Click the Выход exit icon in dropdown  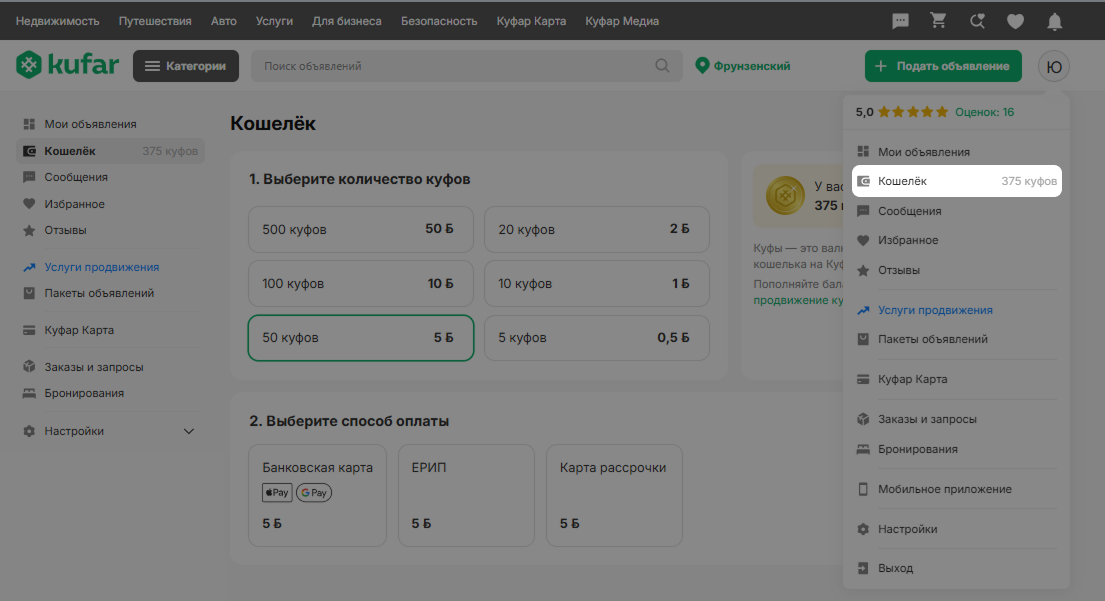pos(863,568)
